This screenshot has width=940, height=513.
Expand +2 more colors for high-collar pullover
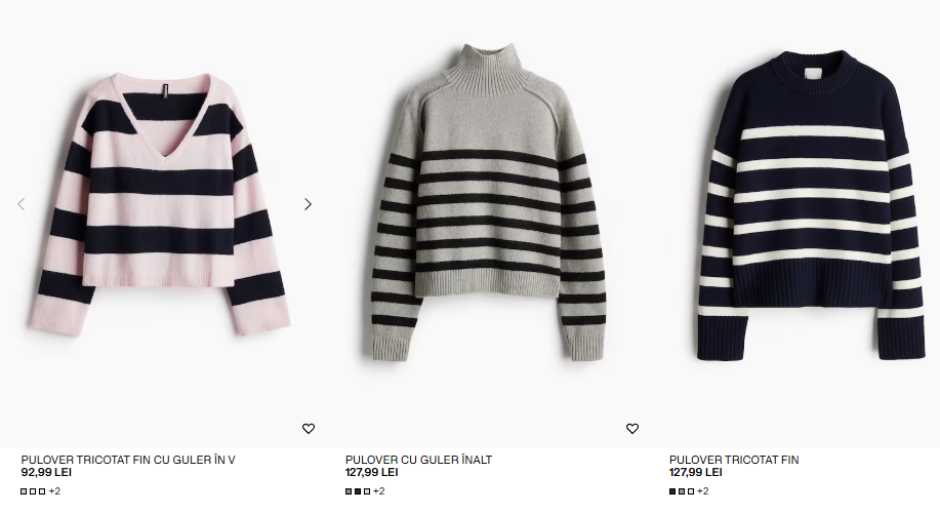pos(379,491)
